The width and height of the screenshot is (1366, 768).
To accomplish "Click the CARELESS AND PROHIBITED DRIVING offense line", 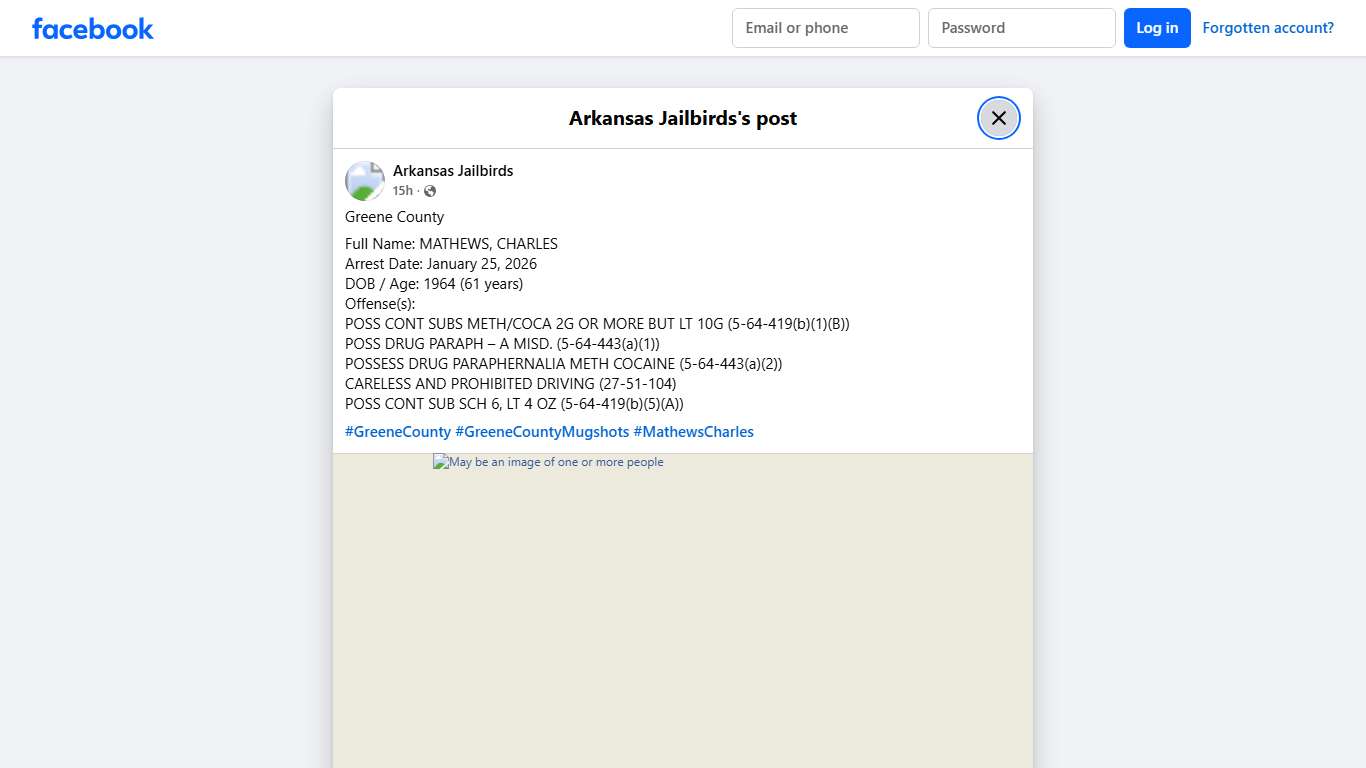I will 510,384.
